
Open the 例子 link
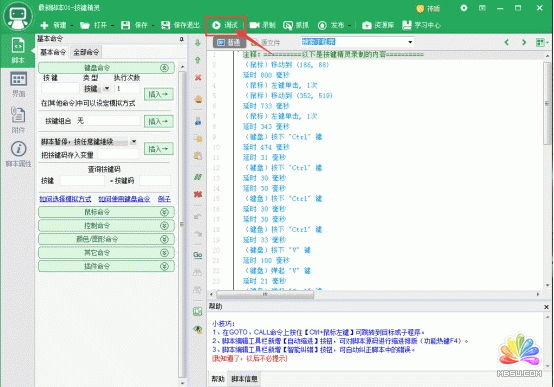[164, 199]
